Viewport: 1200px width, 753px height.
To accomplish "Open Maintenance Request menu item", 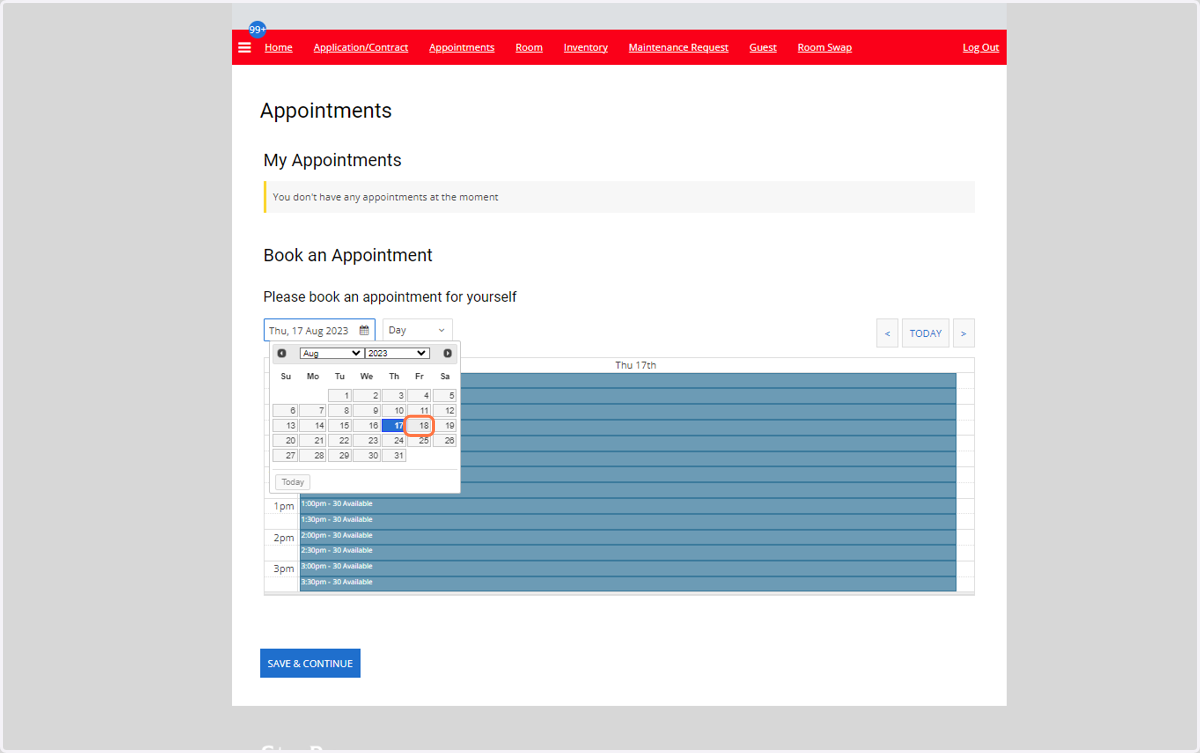I will click(678, 47).
